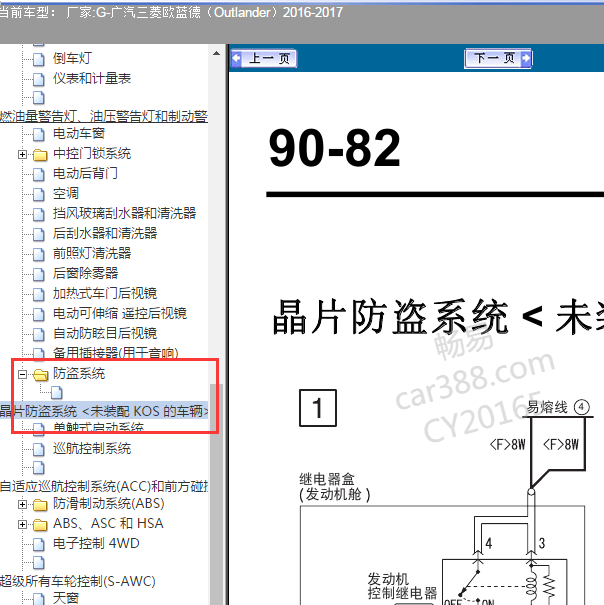Viewport: 604px width, 605px height.
Task: Open 自动防眩目后视镜 entry
Action: click(x=105, y=333)
